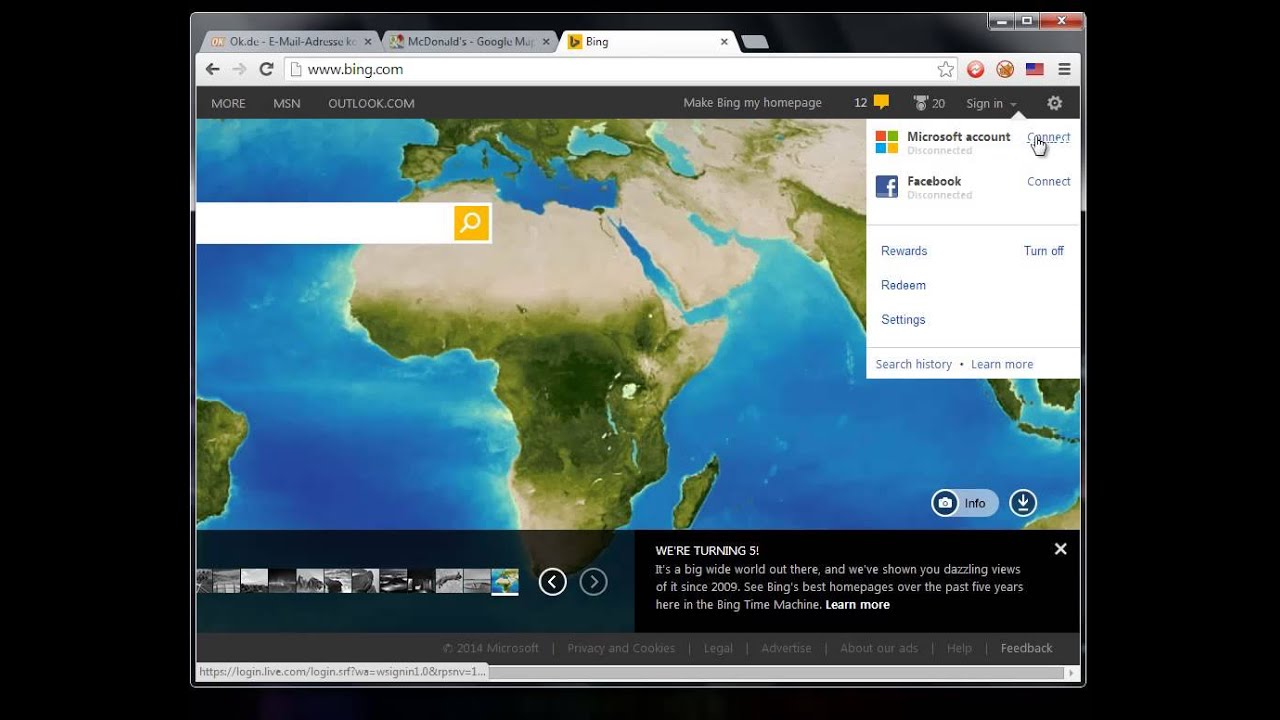
Task: Click the browser back arrow
Action: pyautogui.click(x=212, y=69)
